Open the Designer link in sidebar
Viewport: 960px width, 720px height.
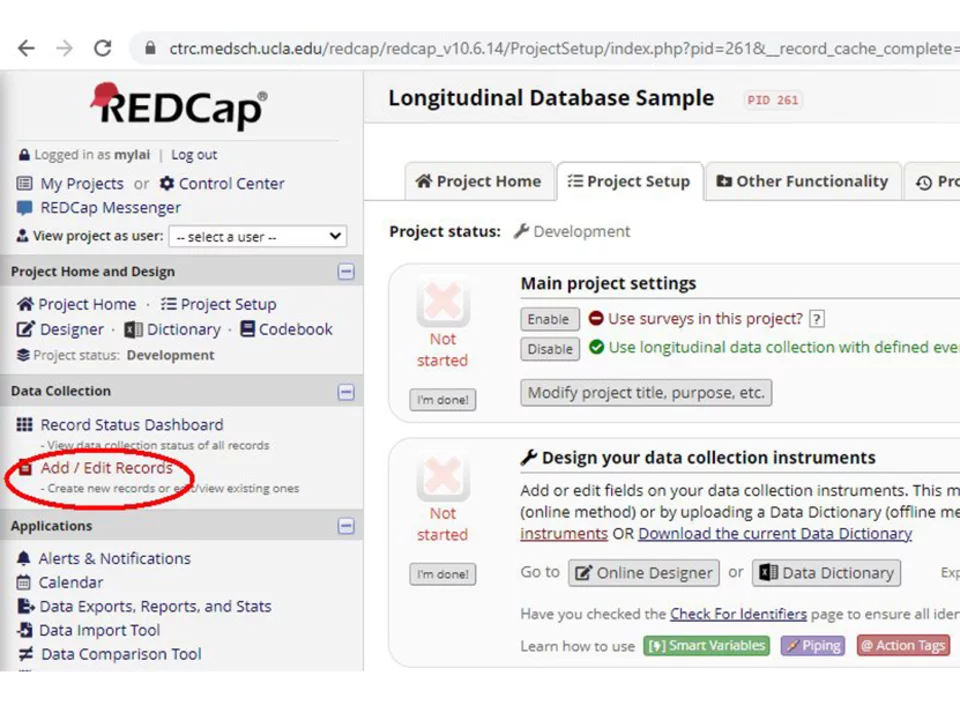click(x=72, y=329)
